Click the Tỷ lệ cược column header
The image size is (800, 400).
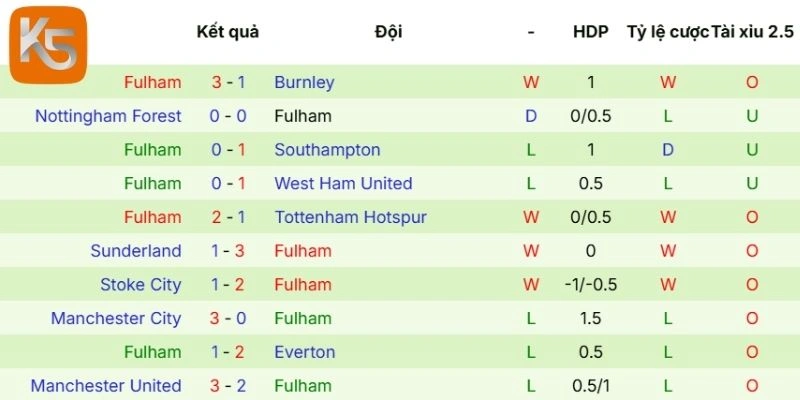[667, 32]
